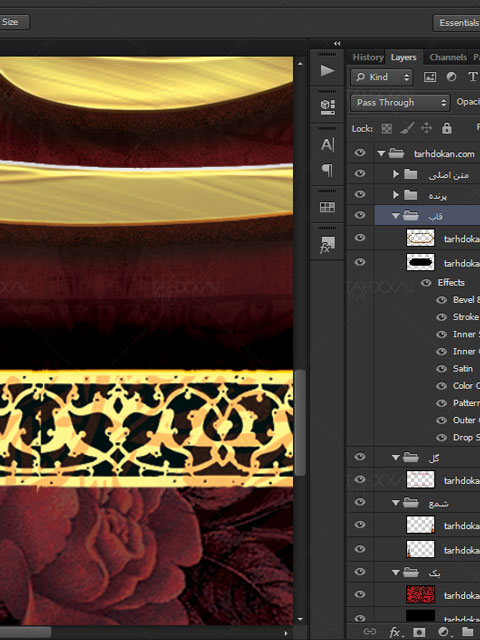480x640 pixels.
Task: Click the canvas vertical scrollbar down arrow
Action: click(300, 619)
